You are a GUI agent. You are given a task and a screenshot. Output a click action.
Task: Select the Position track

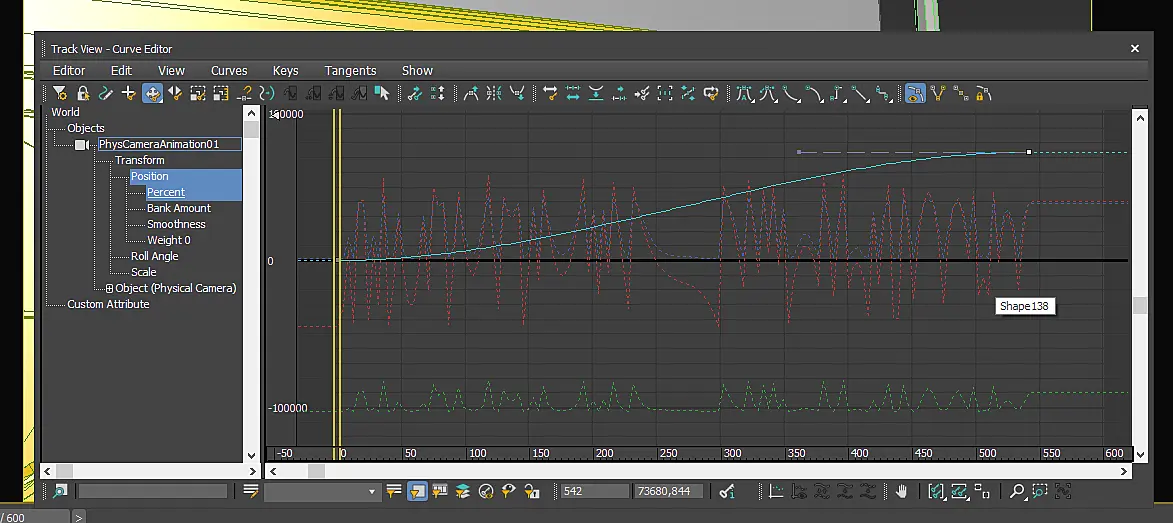click(x=150, y=176)
